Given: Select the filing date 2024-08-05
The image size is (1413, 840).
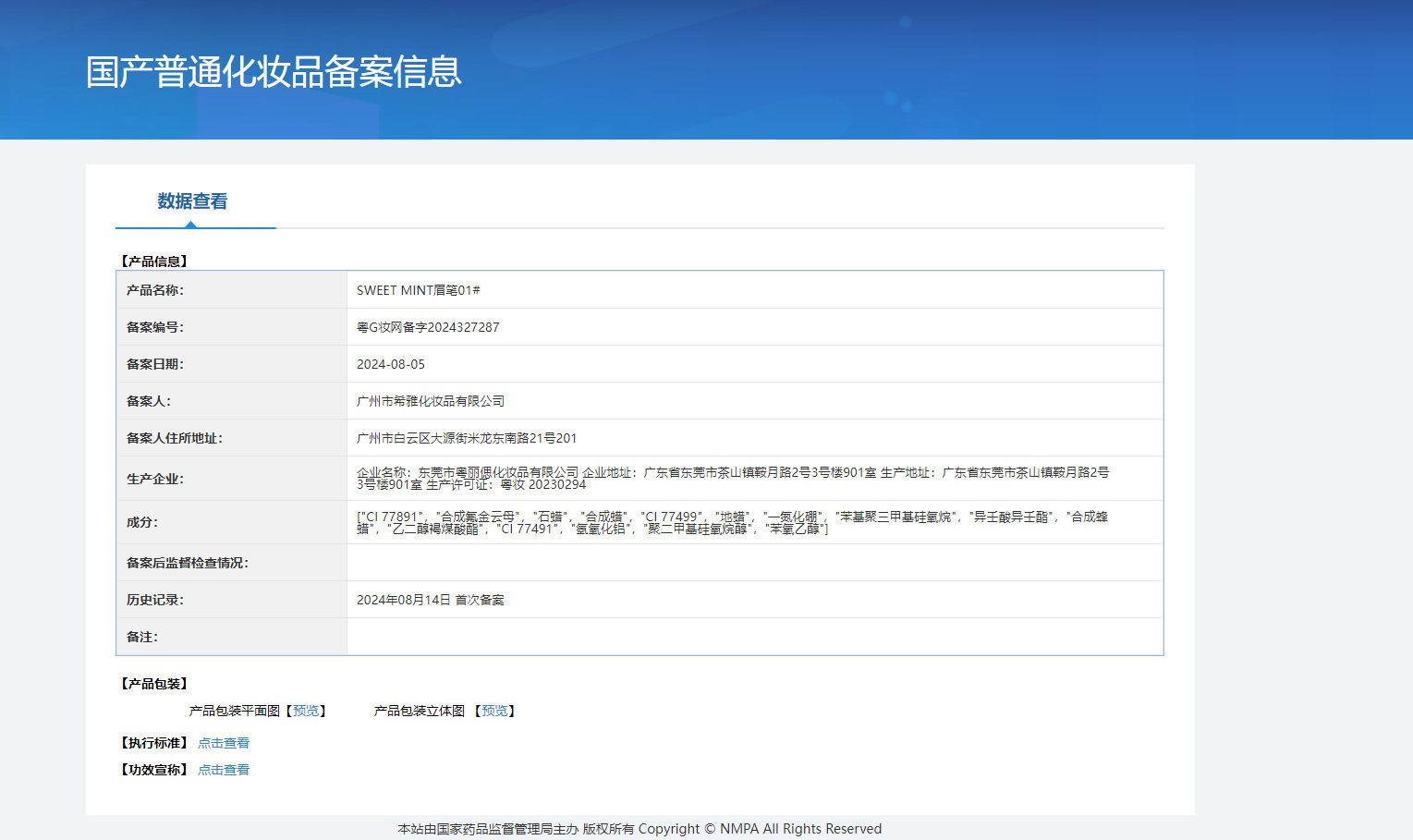Looking at the screenshot, I should pos(391,364).
